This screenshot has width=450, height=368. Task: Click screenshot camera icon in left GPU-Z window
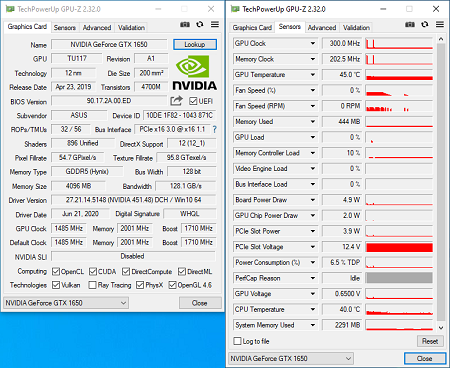[x=185, y=24]
